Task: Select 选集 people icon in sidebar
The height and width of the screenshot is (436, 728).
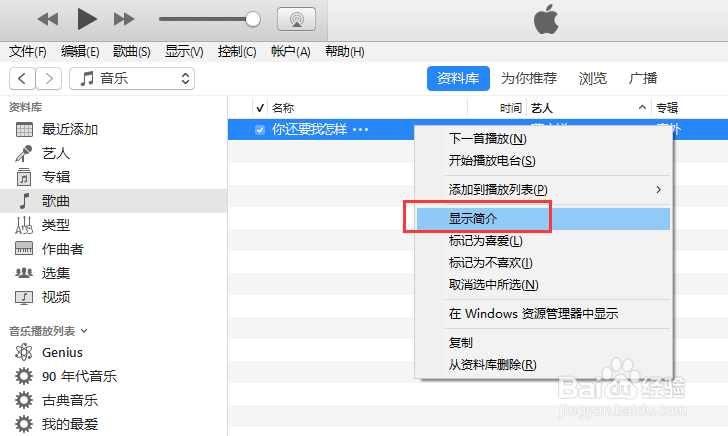Action: [24, 273]
